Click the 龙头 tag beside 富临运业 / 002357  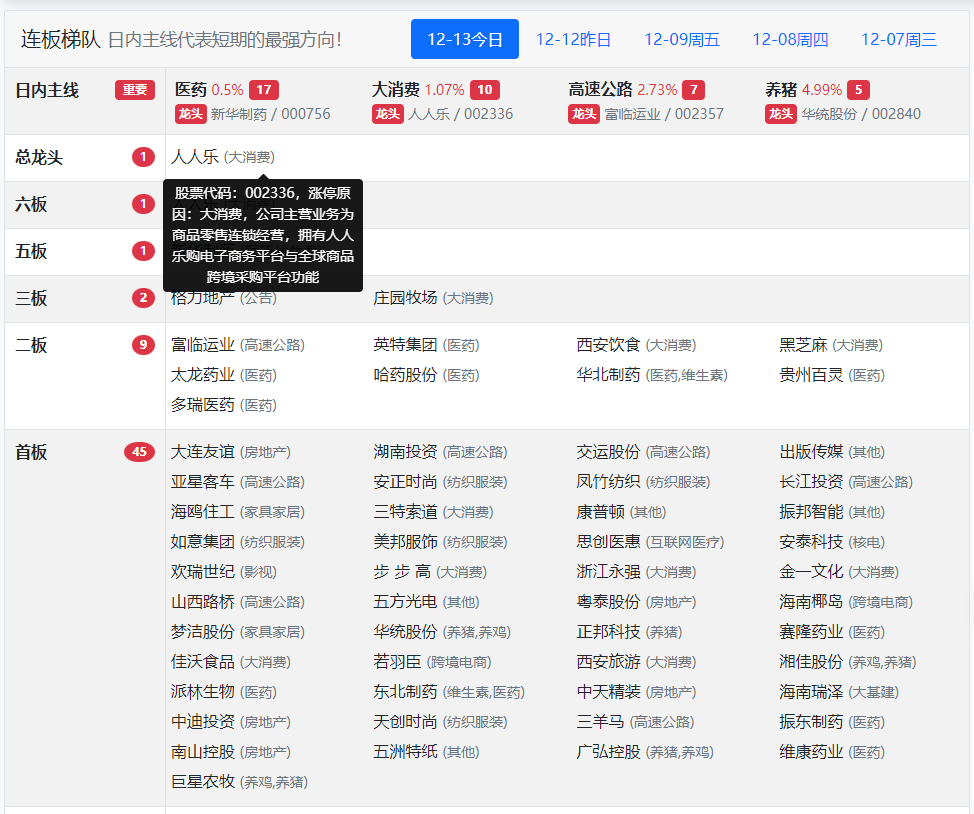point(584,114)
